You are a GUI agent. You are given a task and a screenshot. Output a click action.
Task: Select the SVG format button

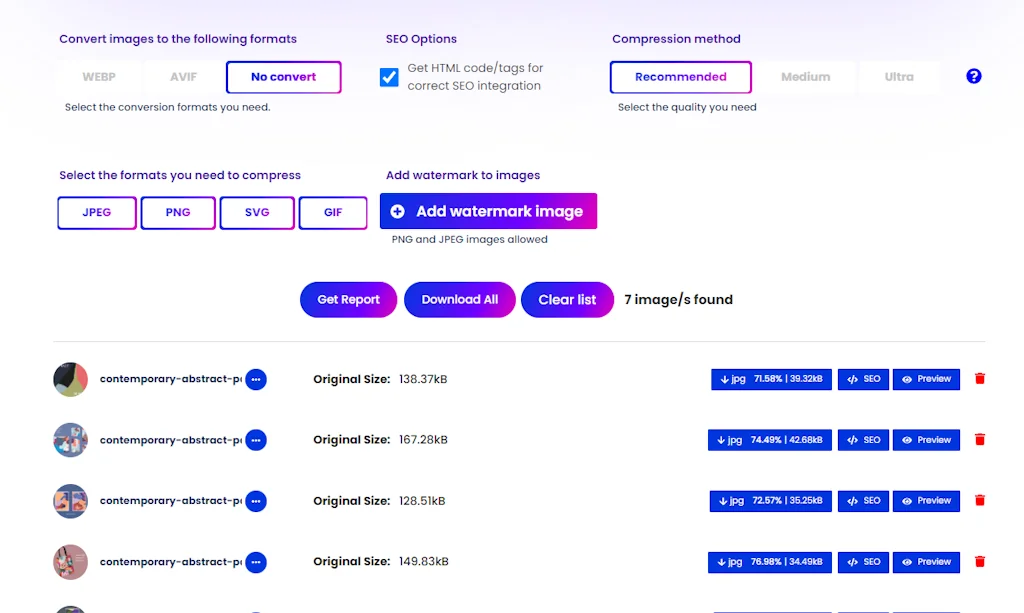click(256, 212)
